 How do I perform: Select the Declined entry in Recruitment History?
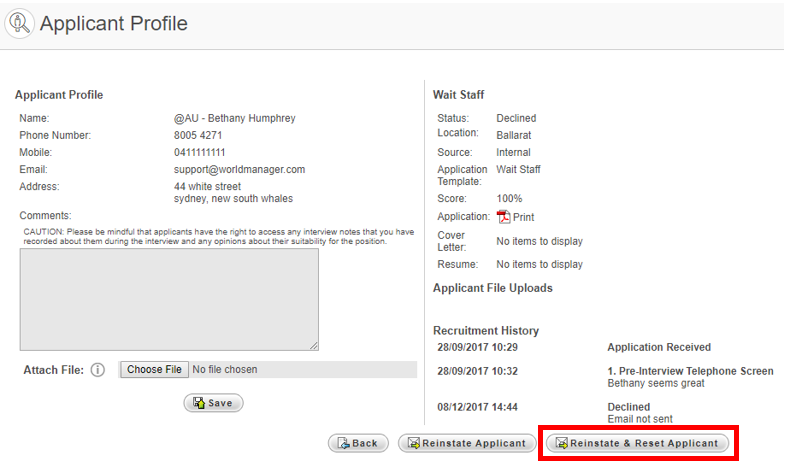(628, 407)
